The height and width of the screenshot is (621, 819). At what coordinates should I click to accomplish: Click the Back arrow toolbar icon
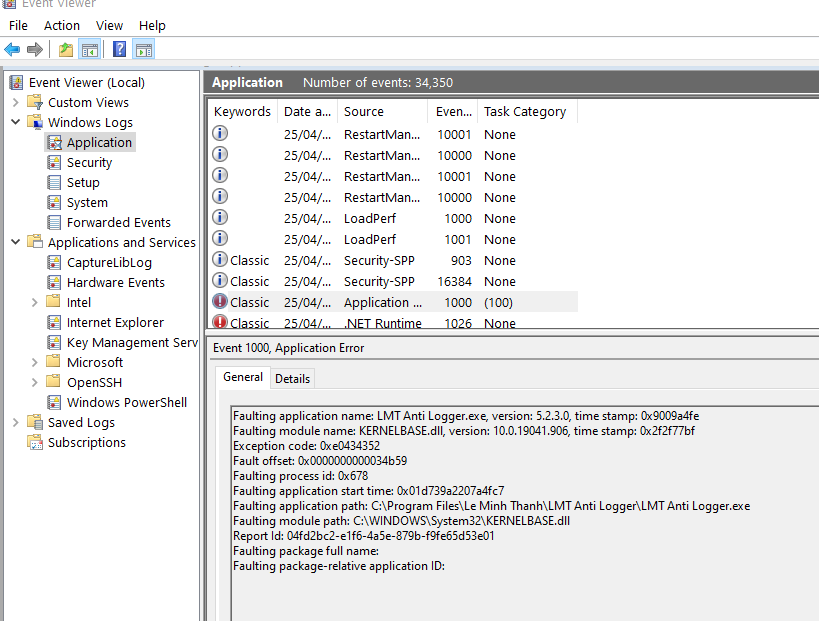(x=12, y=50)
